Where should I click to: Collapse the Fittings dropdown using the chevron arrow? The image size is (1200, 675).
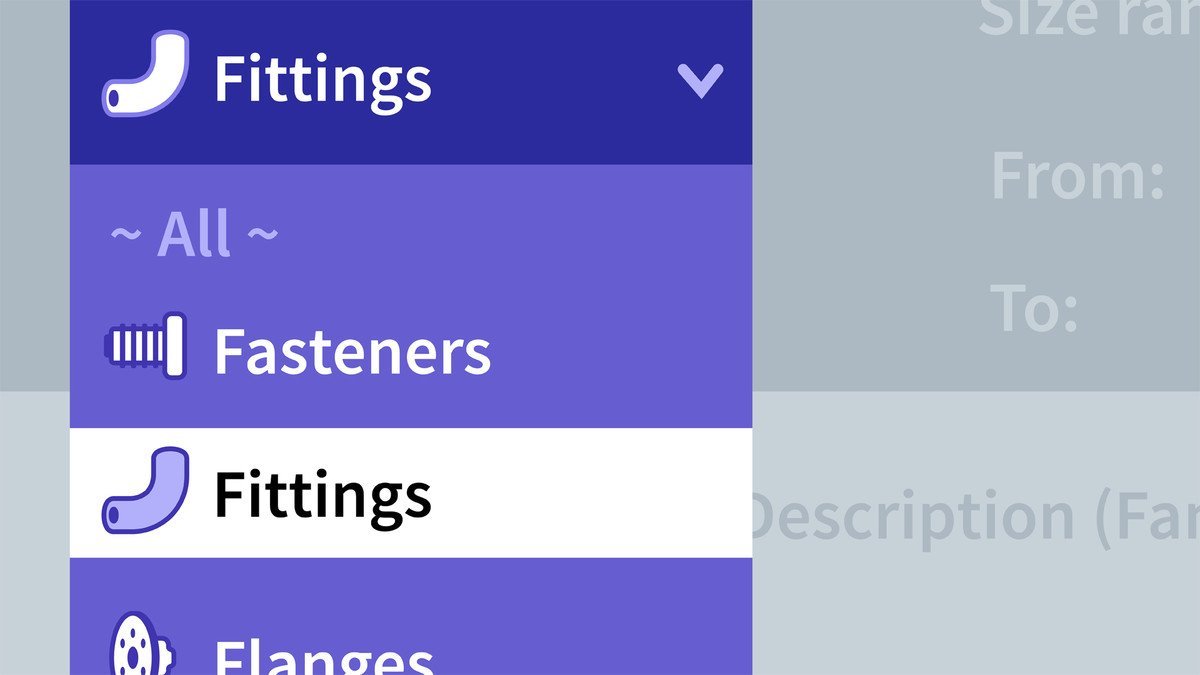click(700, 80)
